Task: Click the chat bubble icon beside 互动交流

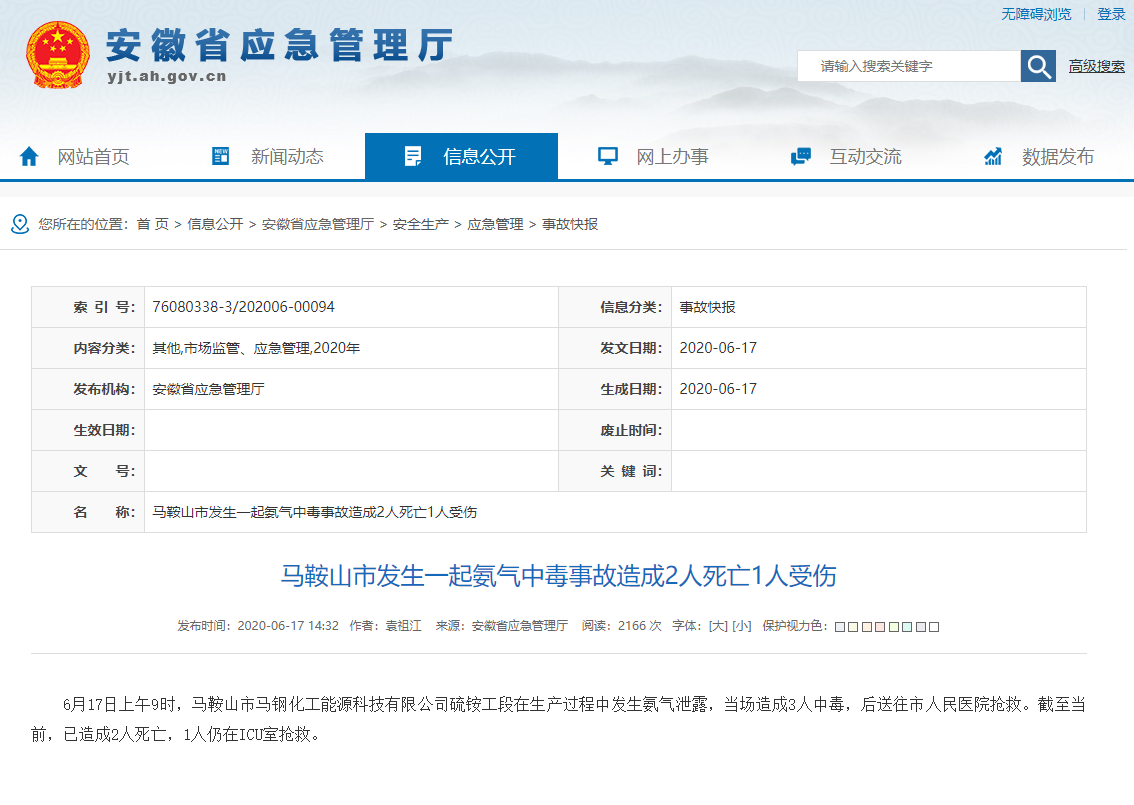Action: (800, 156)
